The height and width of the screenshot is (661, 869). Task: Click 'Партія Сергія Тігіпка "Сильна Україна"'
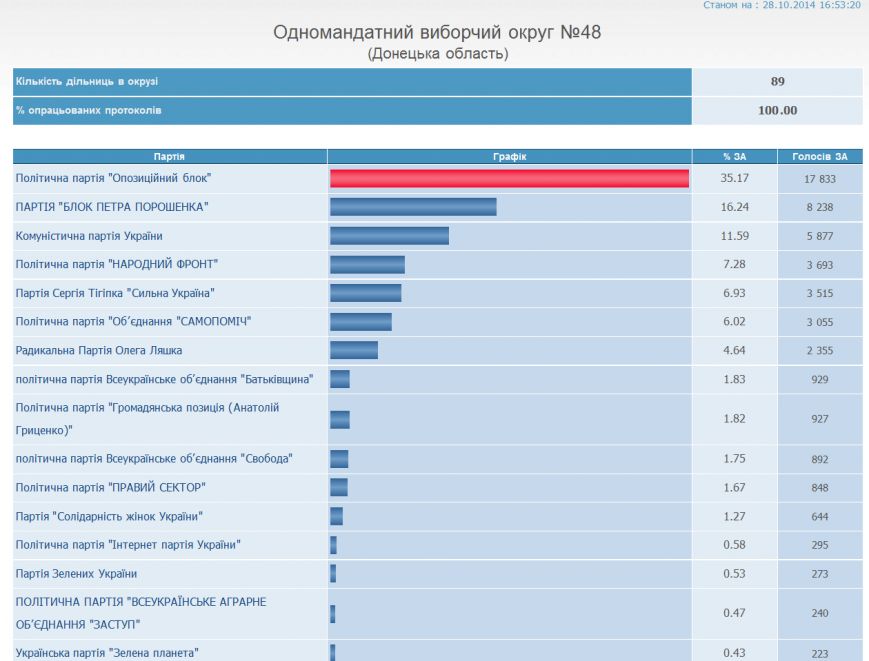(115, 293)
